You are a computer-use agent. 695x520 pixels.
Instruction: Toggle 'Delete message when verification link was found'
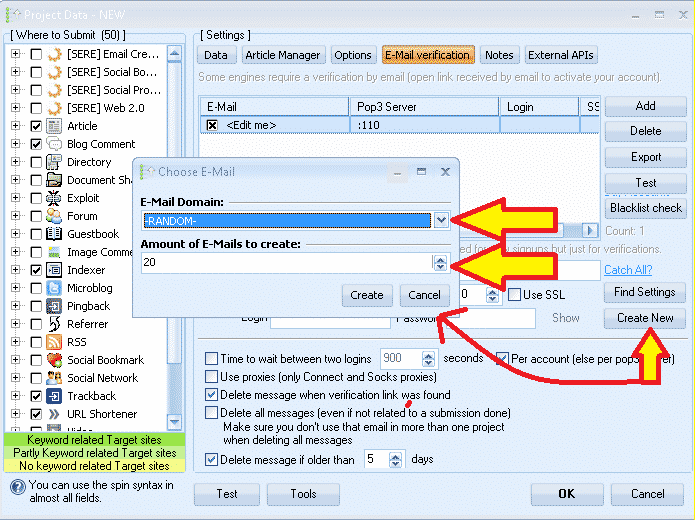click(x=211, y=395)
